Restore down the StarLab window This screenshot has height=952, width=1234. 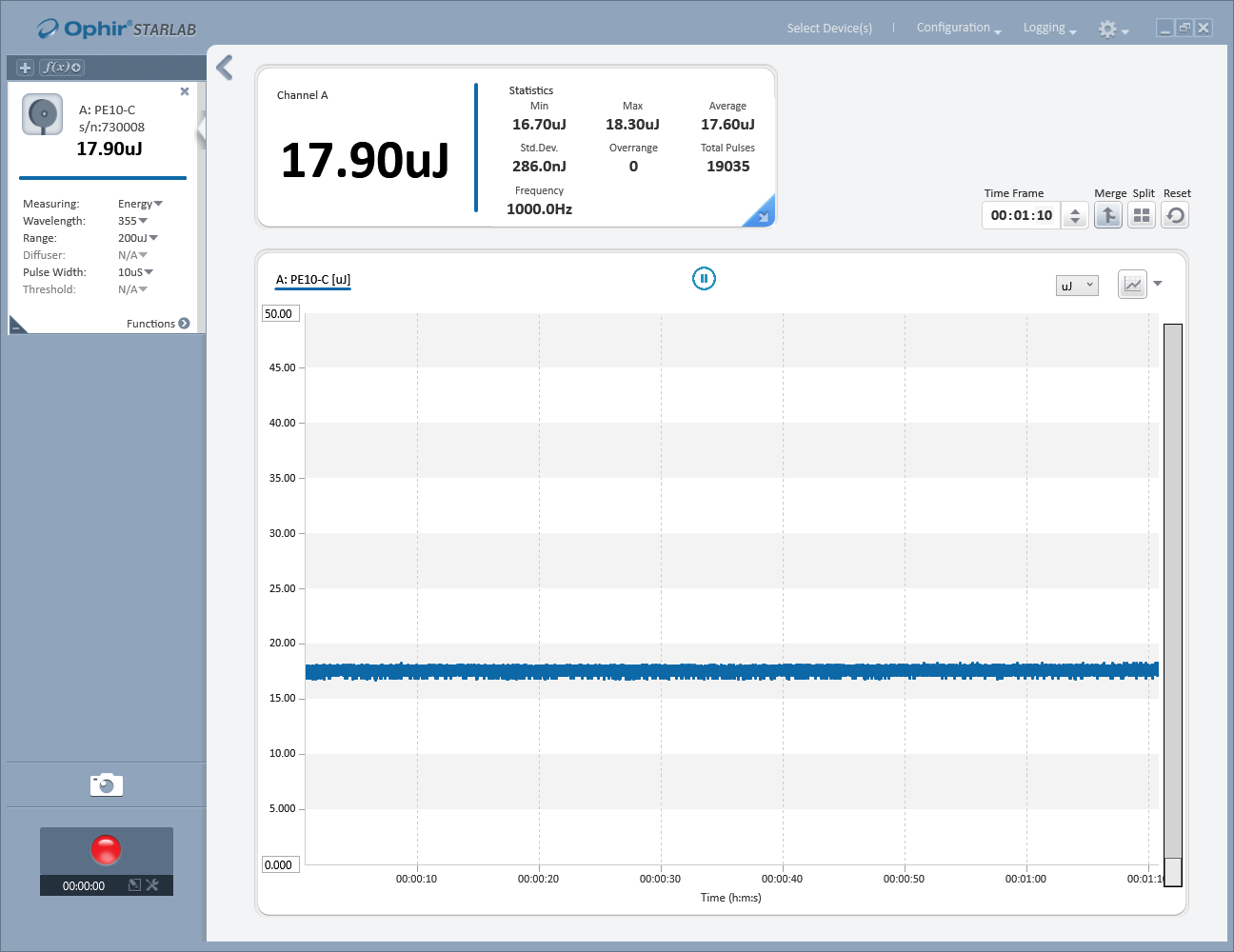coord(1184,29)
